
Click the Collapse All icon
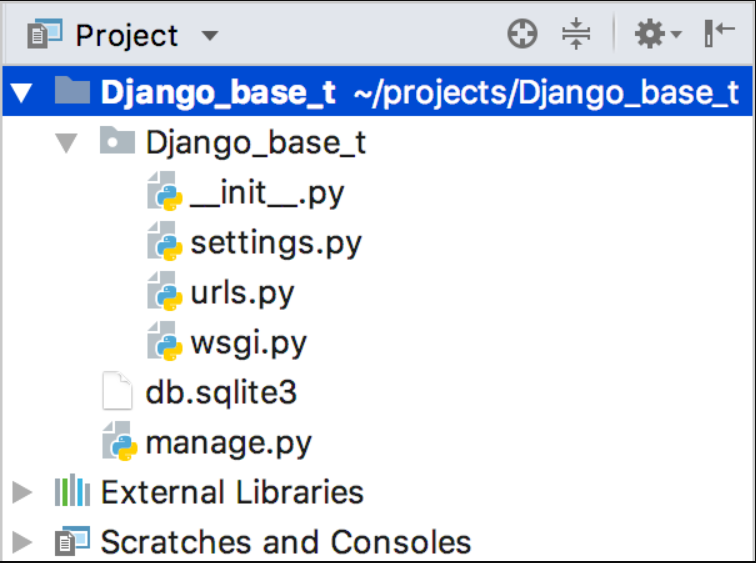[x=576, y=34]
